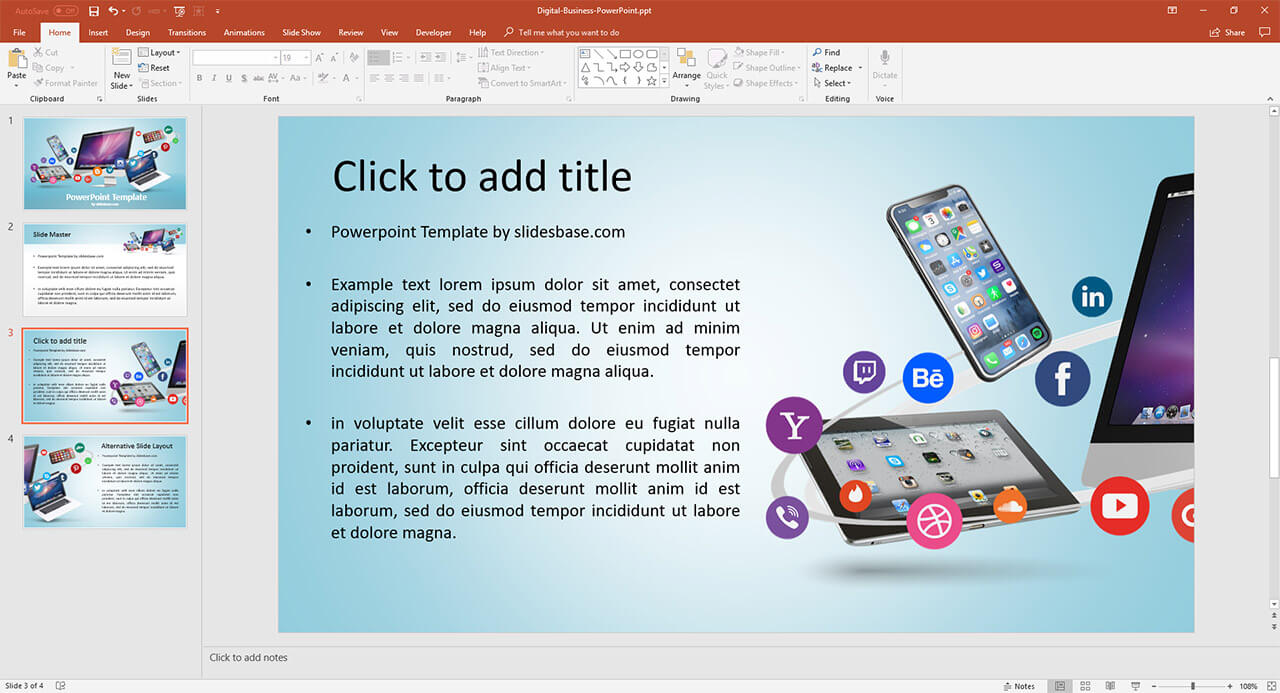
Task: Click the Dictate microphone icon
Action: tap(885, 58)
